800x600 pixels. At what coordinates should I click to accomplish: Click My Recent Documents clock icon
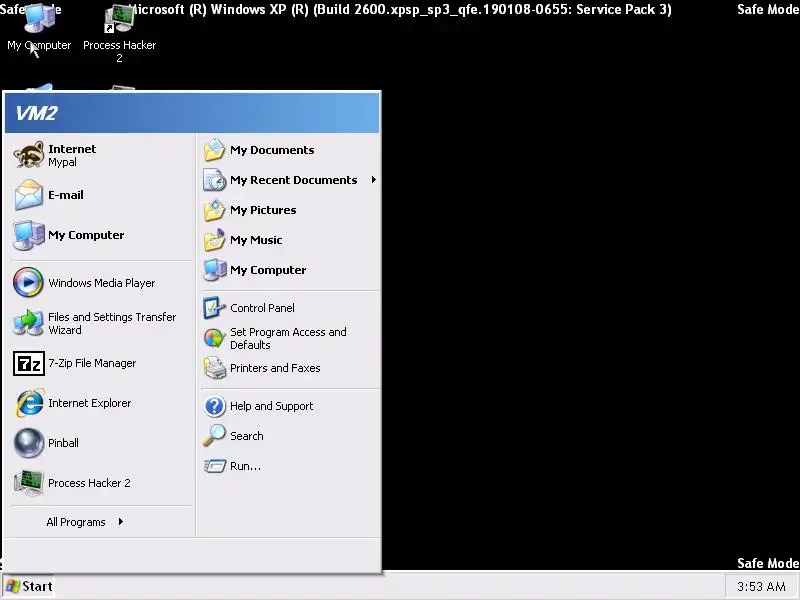coord(214,180)
